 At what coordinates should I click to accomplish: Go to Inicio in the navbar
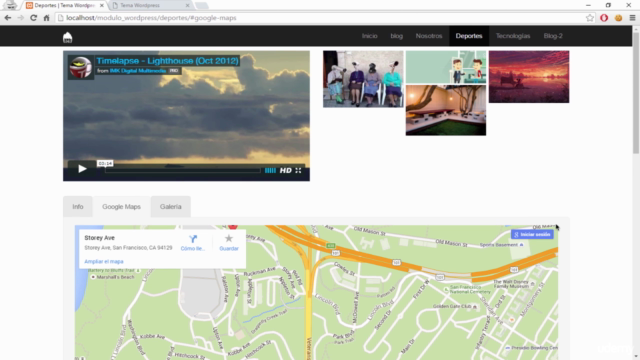[369, 36]
